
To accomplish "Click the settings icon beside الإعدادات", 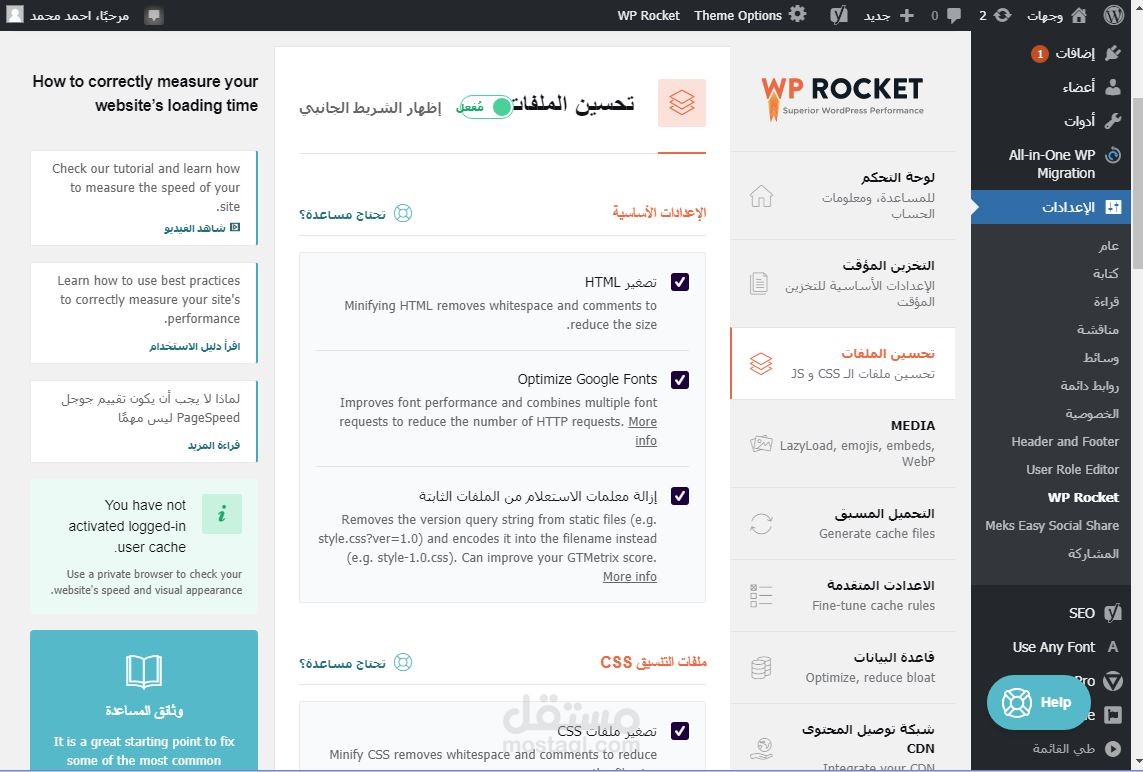I will pos(1113,207).
